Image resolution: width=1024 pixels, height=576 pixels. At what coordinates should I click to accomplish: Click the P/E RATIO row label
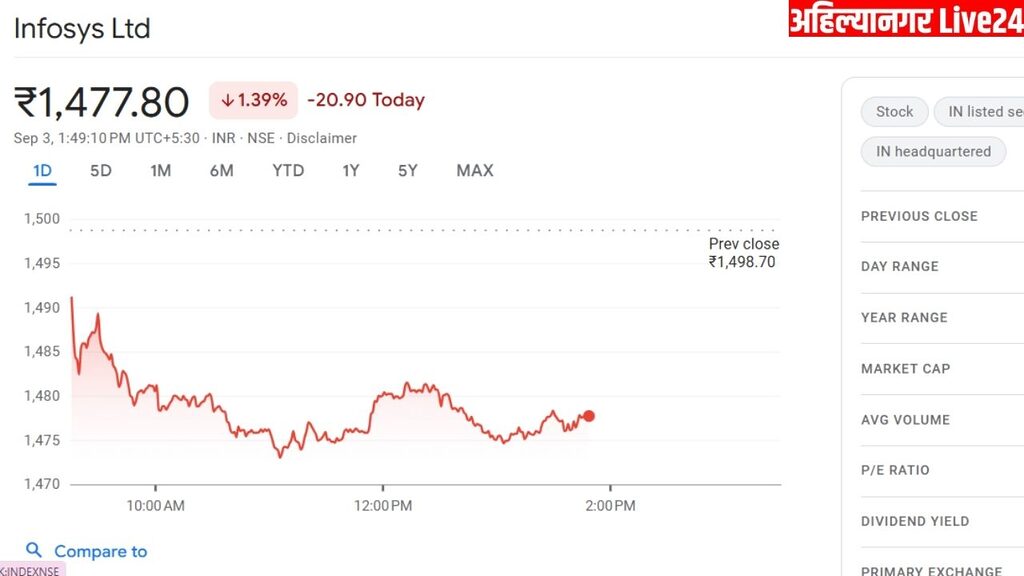895,470
